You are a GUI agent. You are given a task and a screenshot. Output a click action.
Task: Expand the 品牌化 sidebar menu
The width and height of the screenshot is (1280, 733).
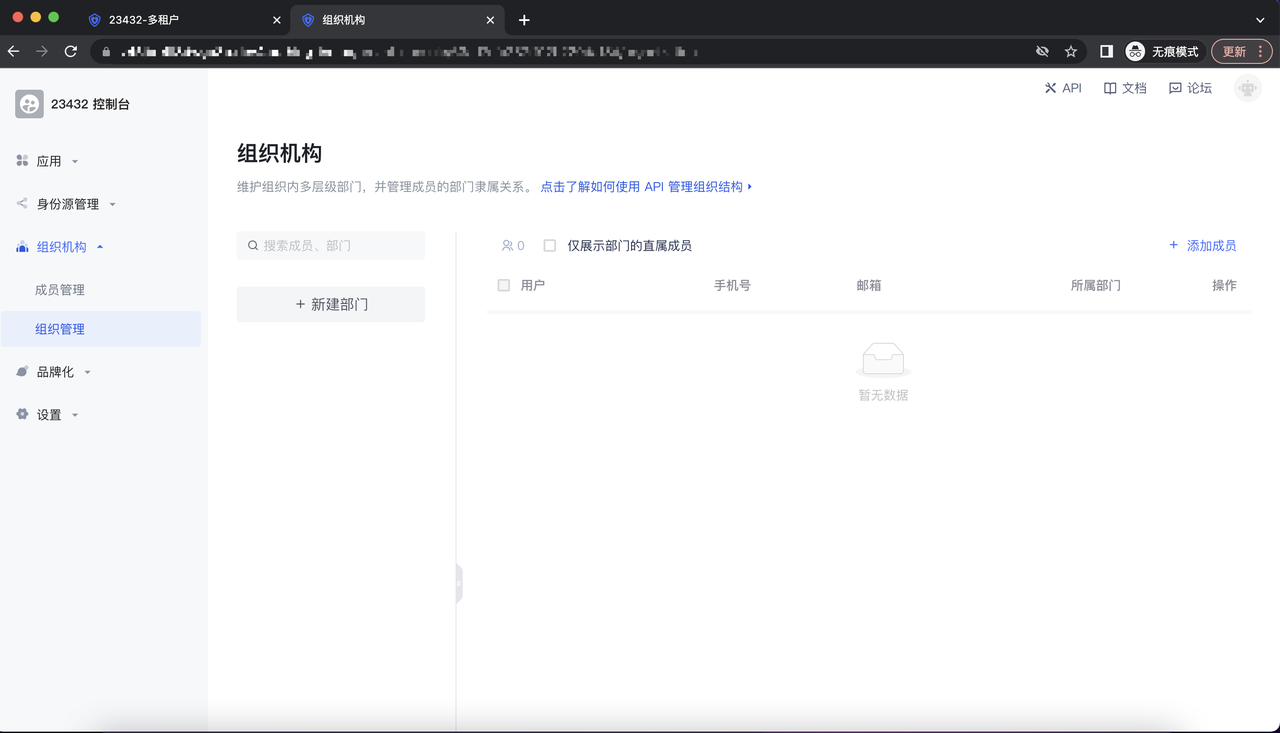(x=55, y=372)
